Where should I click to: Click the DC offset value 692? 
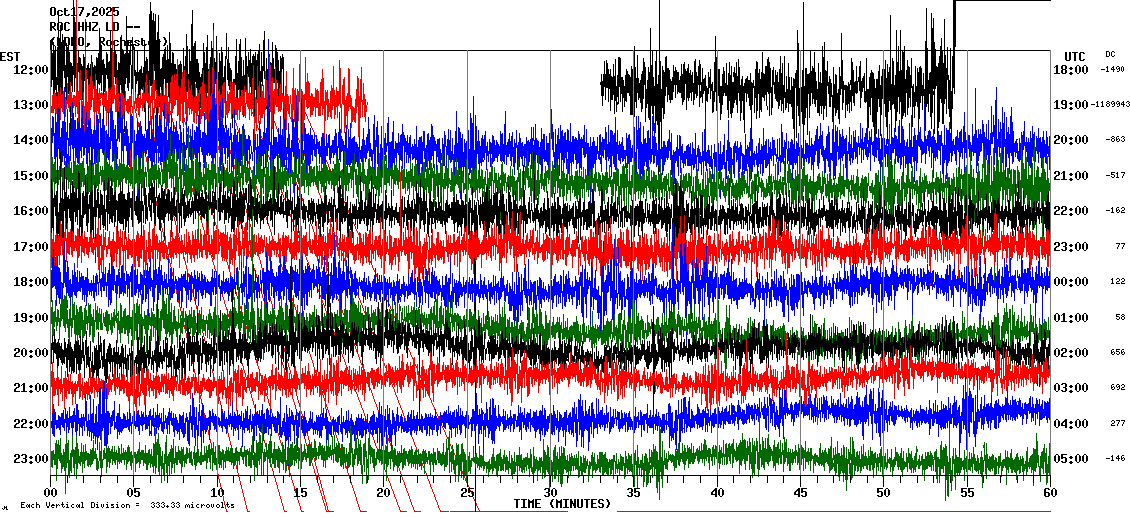(x=1117, y=388)
